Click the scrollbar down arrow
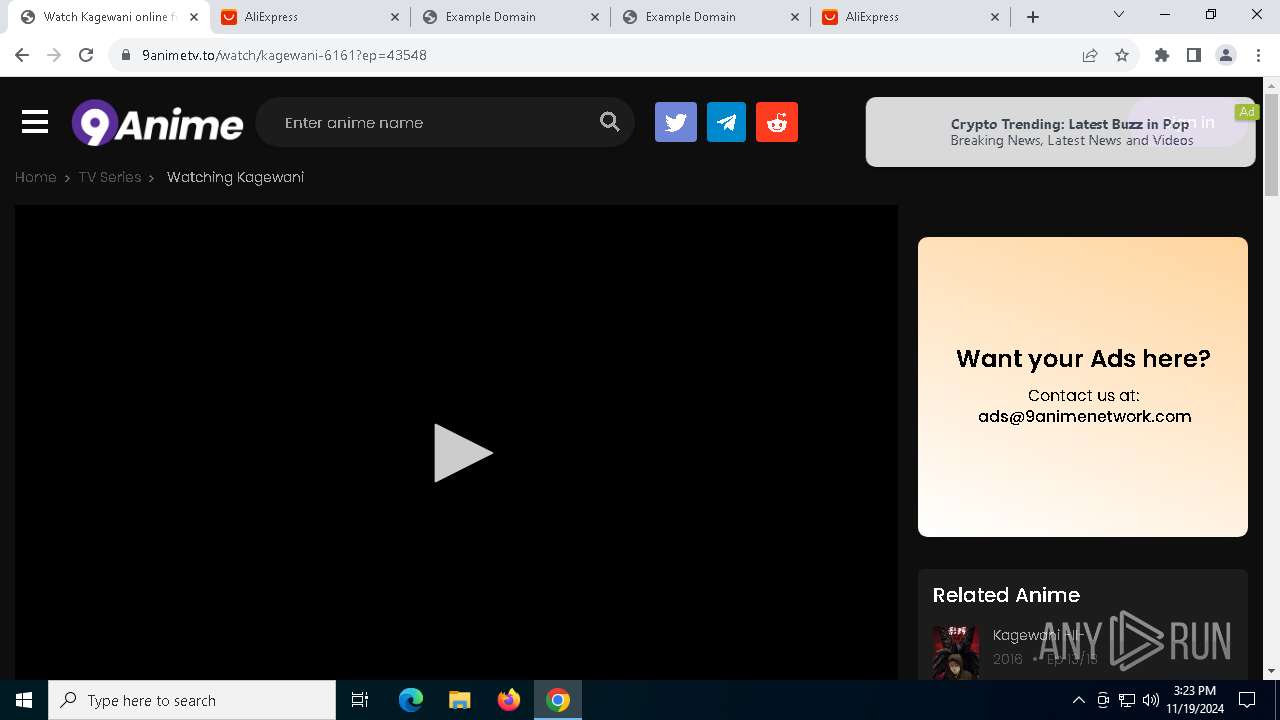The height and width of the screenshot is (720, 1280). pos(1272,672)
